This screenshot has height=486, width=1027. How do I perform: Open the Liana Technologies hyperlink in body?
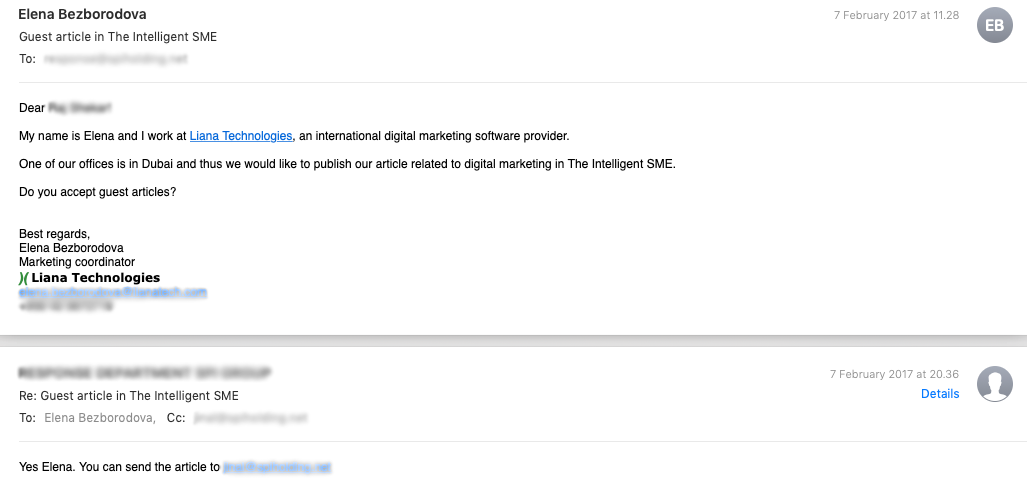point(241,136)
